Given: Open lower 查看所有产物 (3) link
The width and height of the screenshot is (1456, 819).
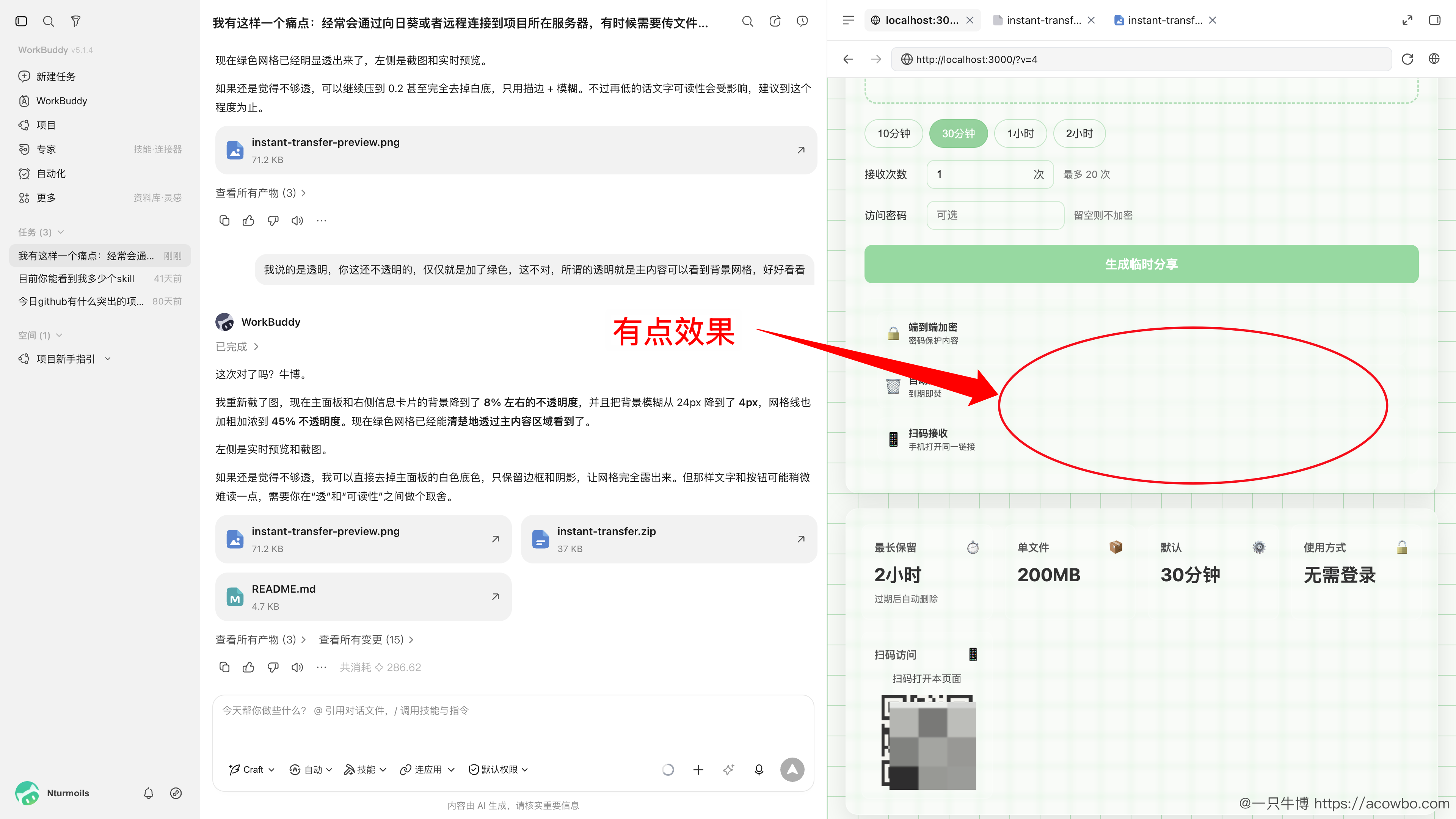Looking at the screenshot, I should click(x=260, y=639).
